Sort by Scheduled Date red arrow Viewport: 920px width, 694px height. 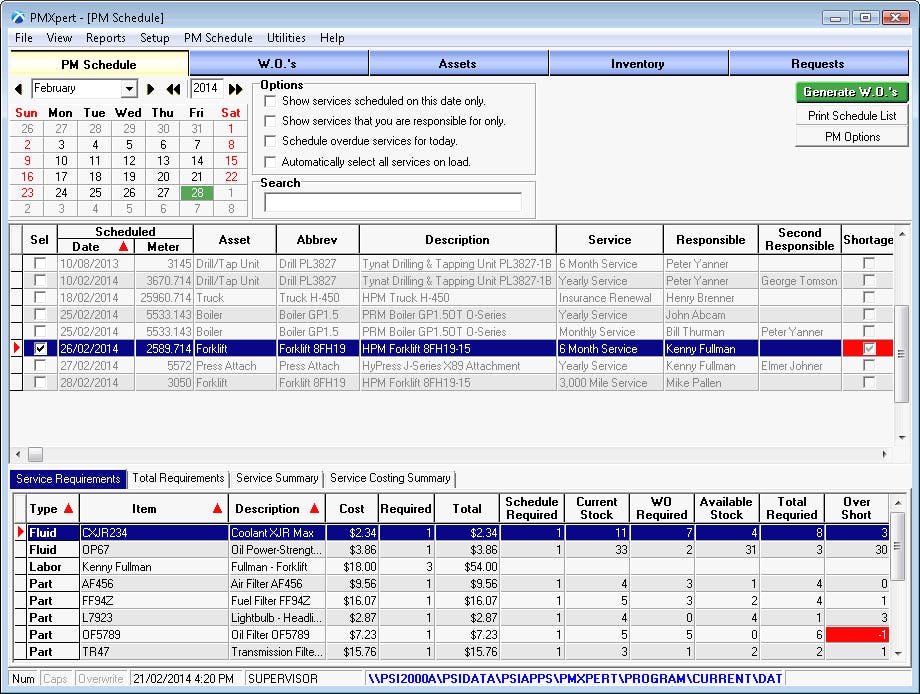coord(123,246)
